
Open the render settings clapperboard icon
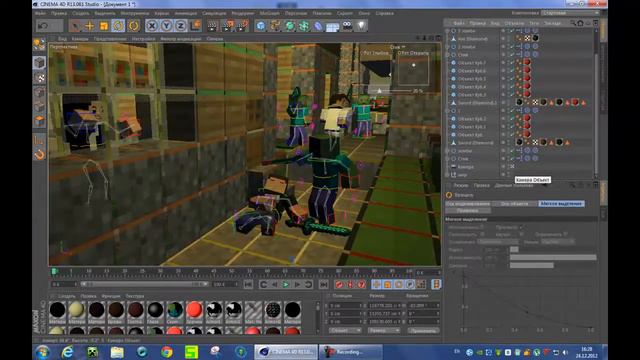(x=242, y=26)
